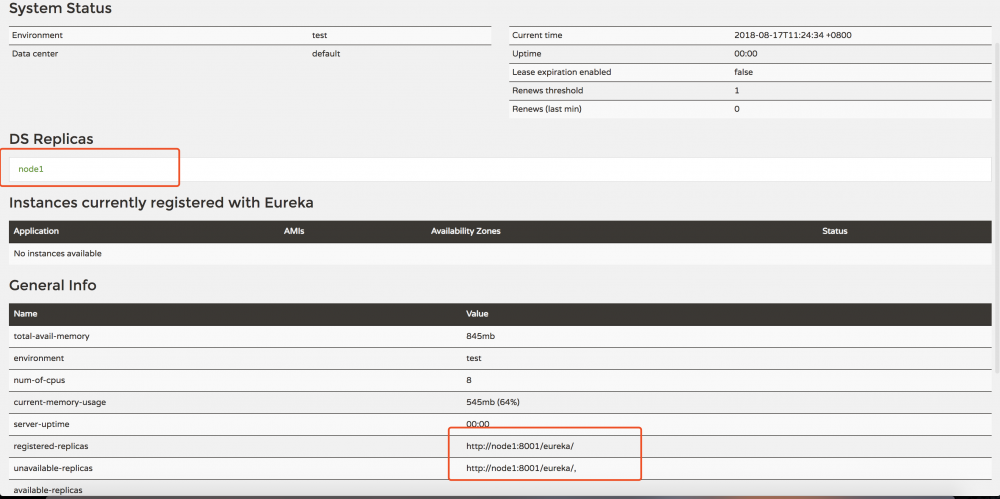Click the Environment label in System Status

click(37, 36)
